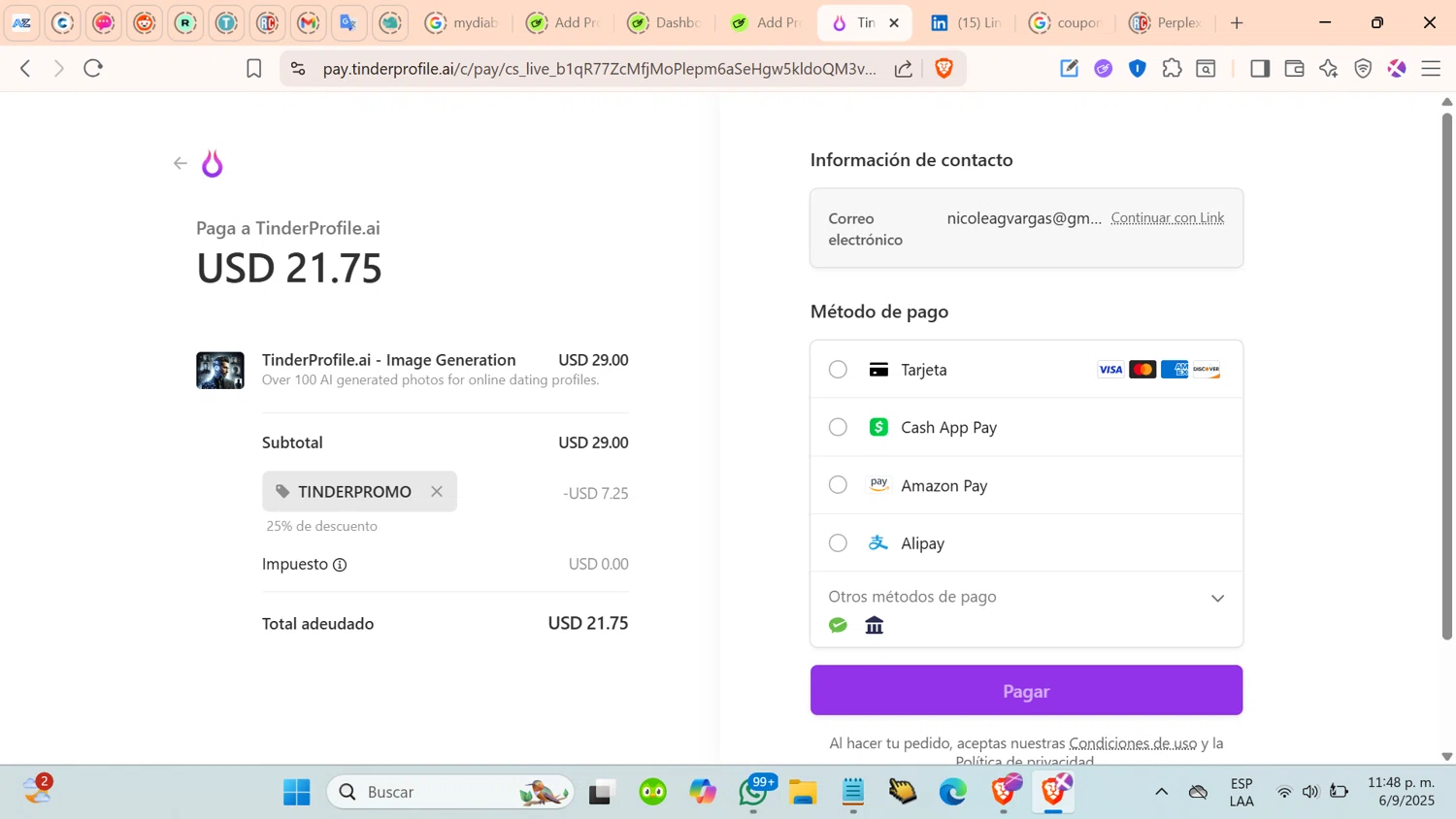Click the Alipay logo icon
1456x819 pixels.
pos(878,542)
